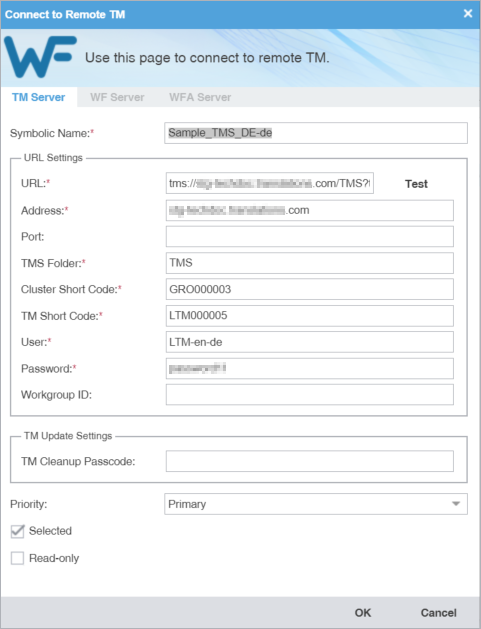
Task: Click the TM Update Settings group title
Action: pyautogui.click(x=68, y=436)
